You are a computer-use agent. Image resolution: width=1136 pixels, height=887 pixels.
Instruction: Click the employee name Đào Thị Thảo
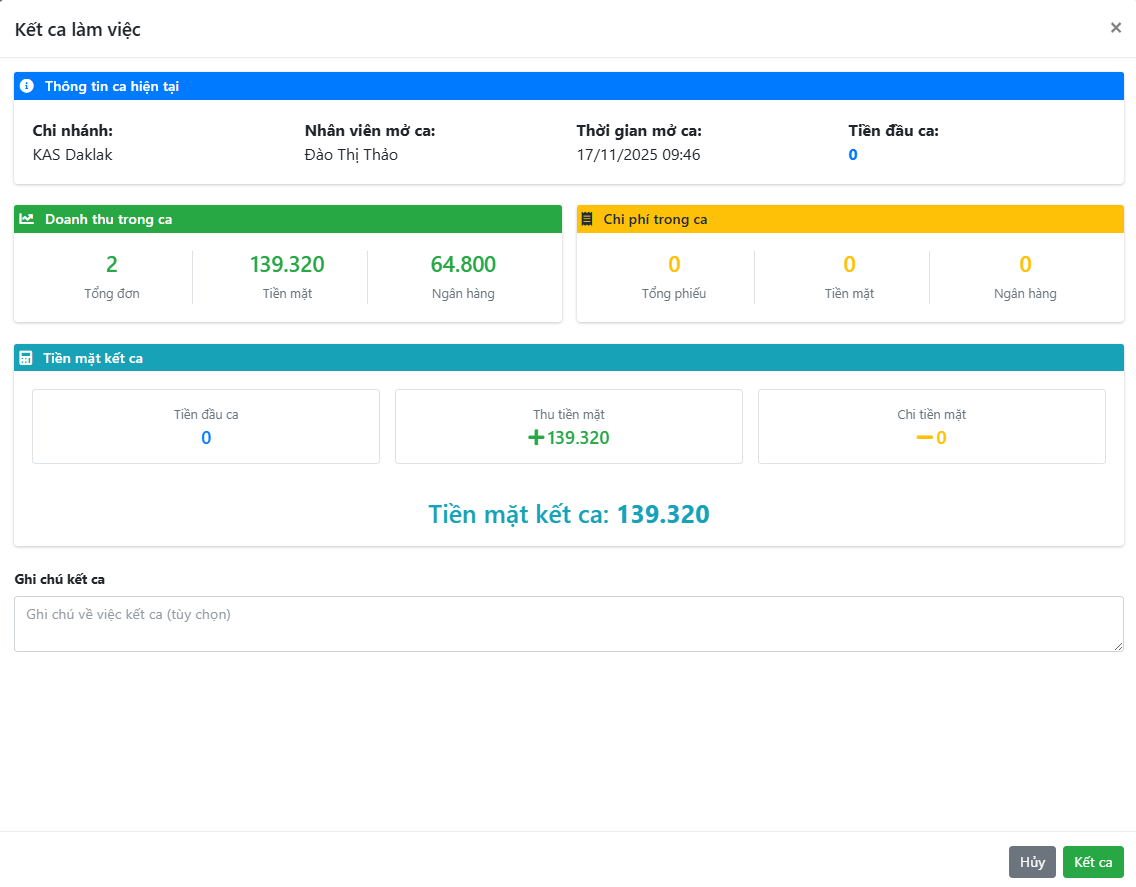[x=351, y=155]
